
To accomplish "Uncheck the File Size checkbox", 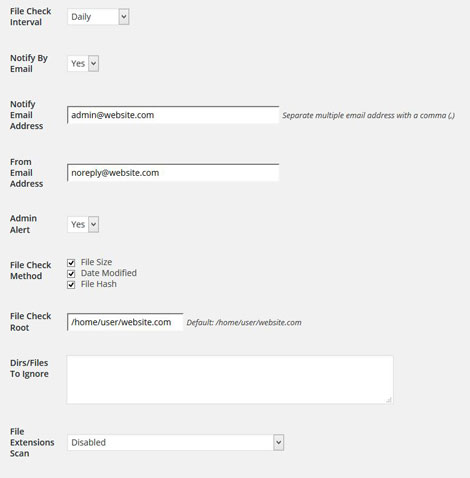I will coord(71,263).
